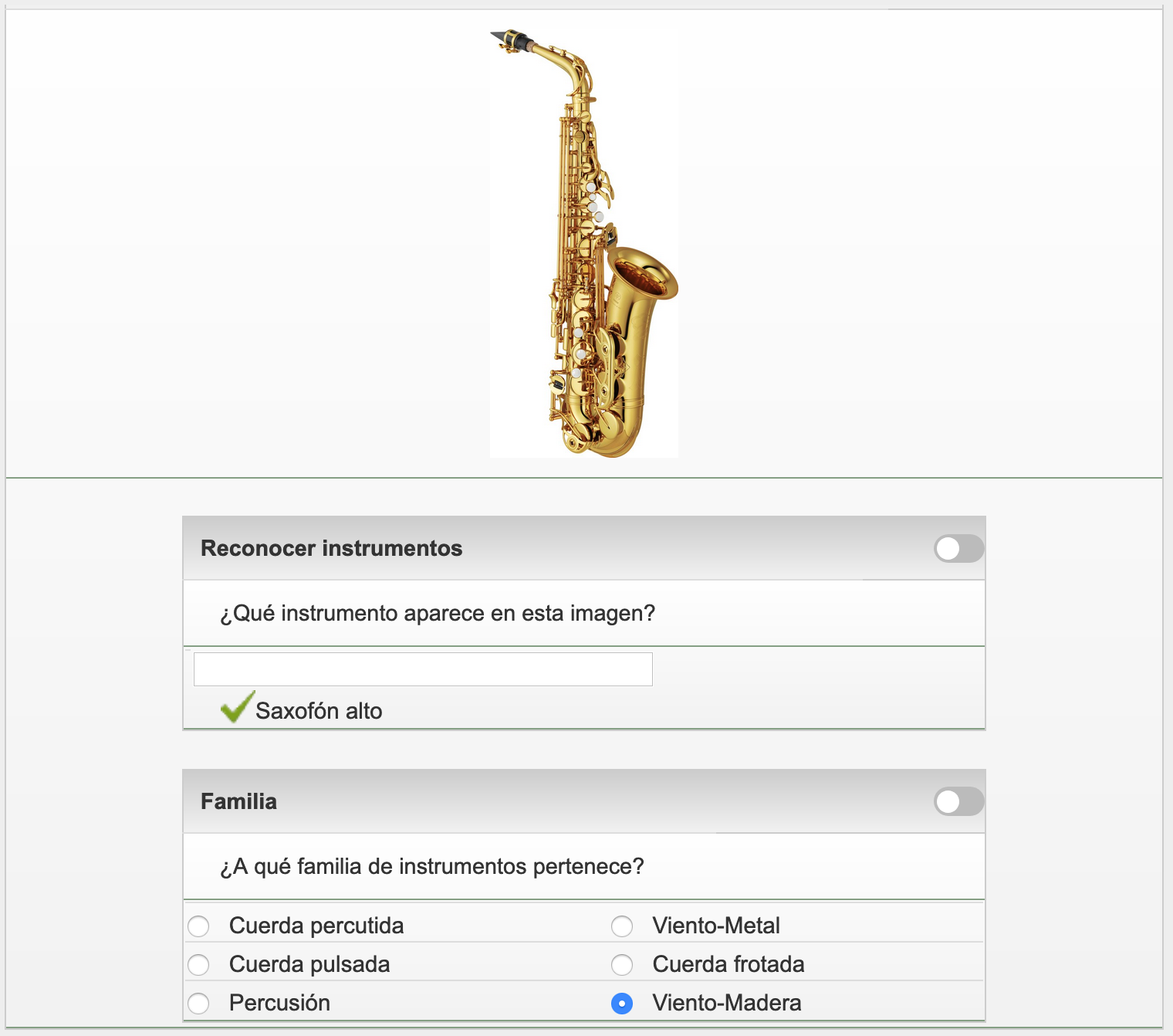Select the Cuerda frotada radio button
The height and width of the screenshot is (1036, 1173).
[622, 964]
